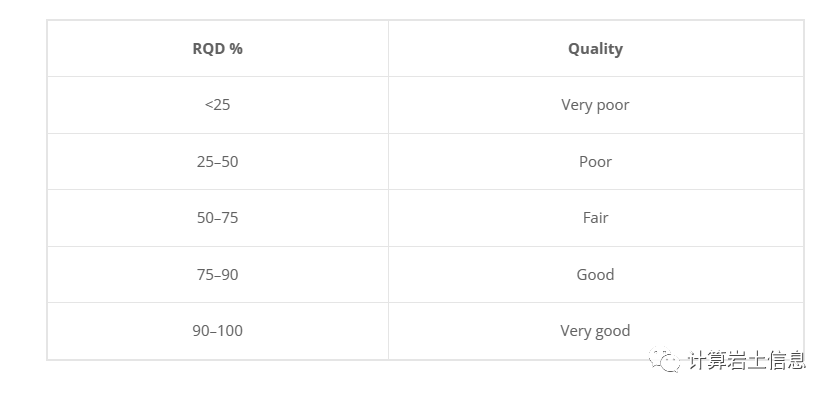The width and height of the screenshot is (833, 396).
Task: Click the Very poor quality cell
Action: pos(596,105)
